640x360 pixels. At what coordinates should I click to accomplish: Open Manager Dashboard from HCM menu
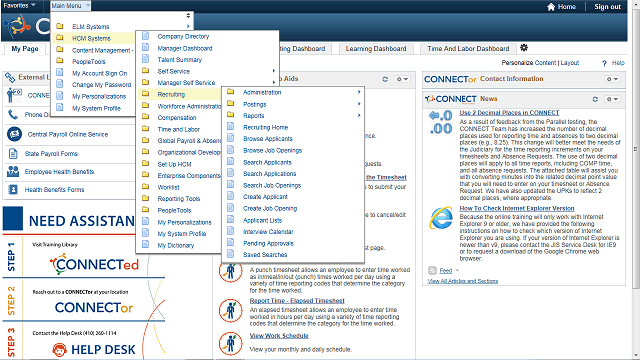[x=185, y=48]
